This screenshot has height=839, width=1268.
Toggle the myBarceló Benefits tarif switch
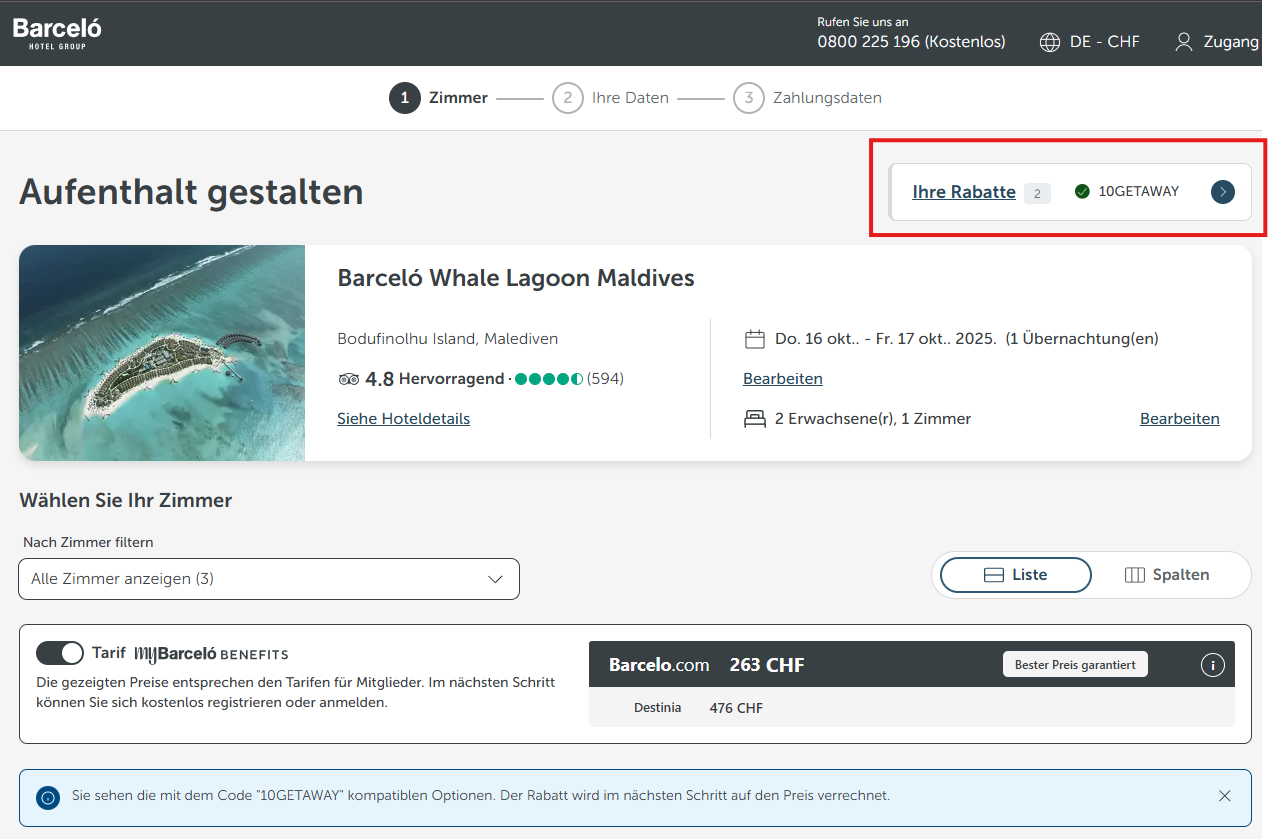click(60, 653)
